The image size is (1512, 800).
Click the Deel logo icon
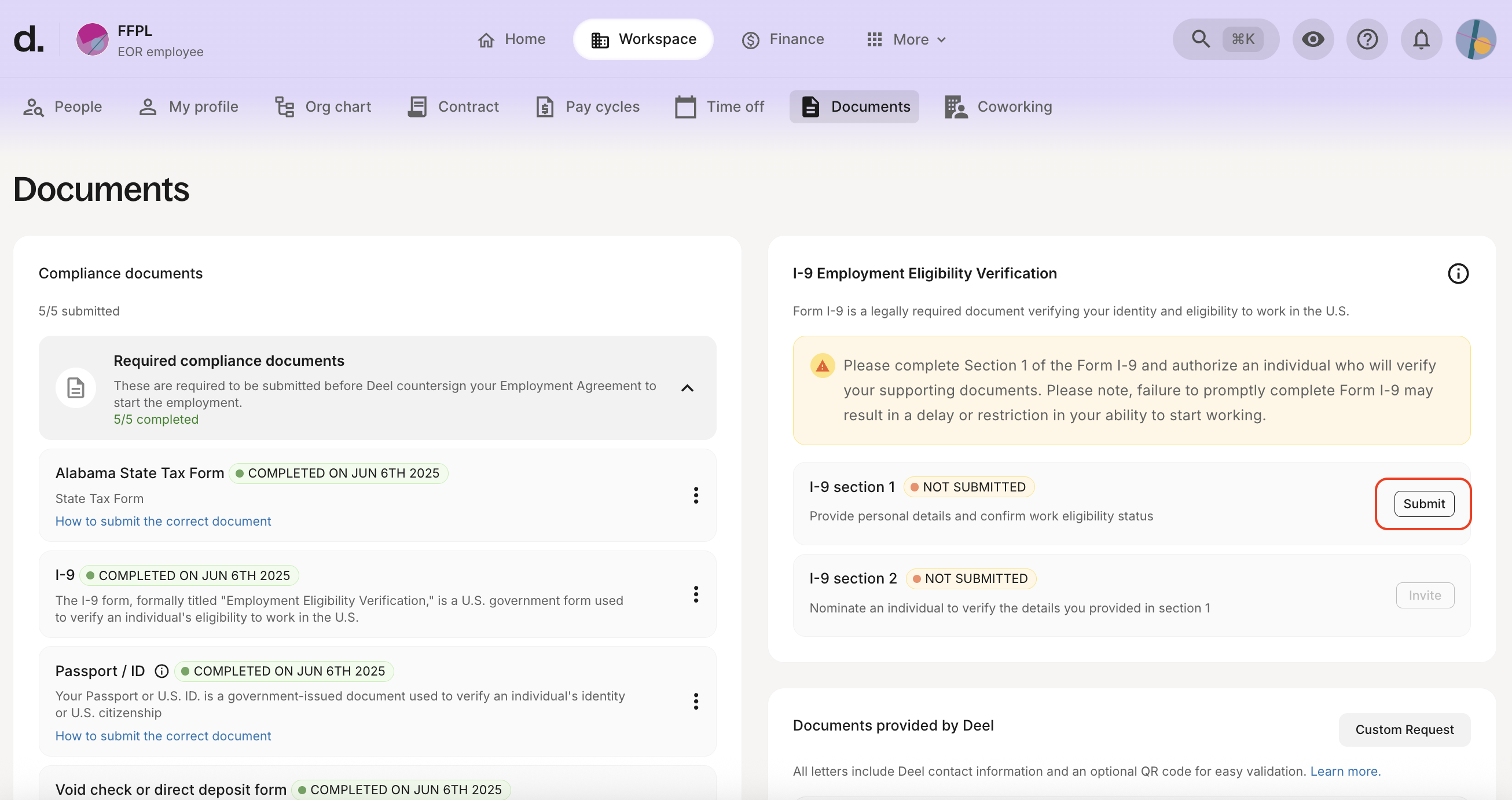[x=28, y=39]
